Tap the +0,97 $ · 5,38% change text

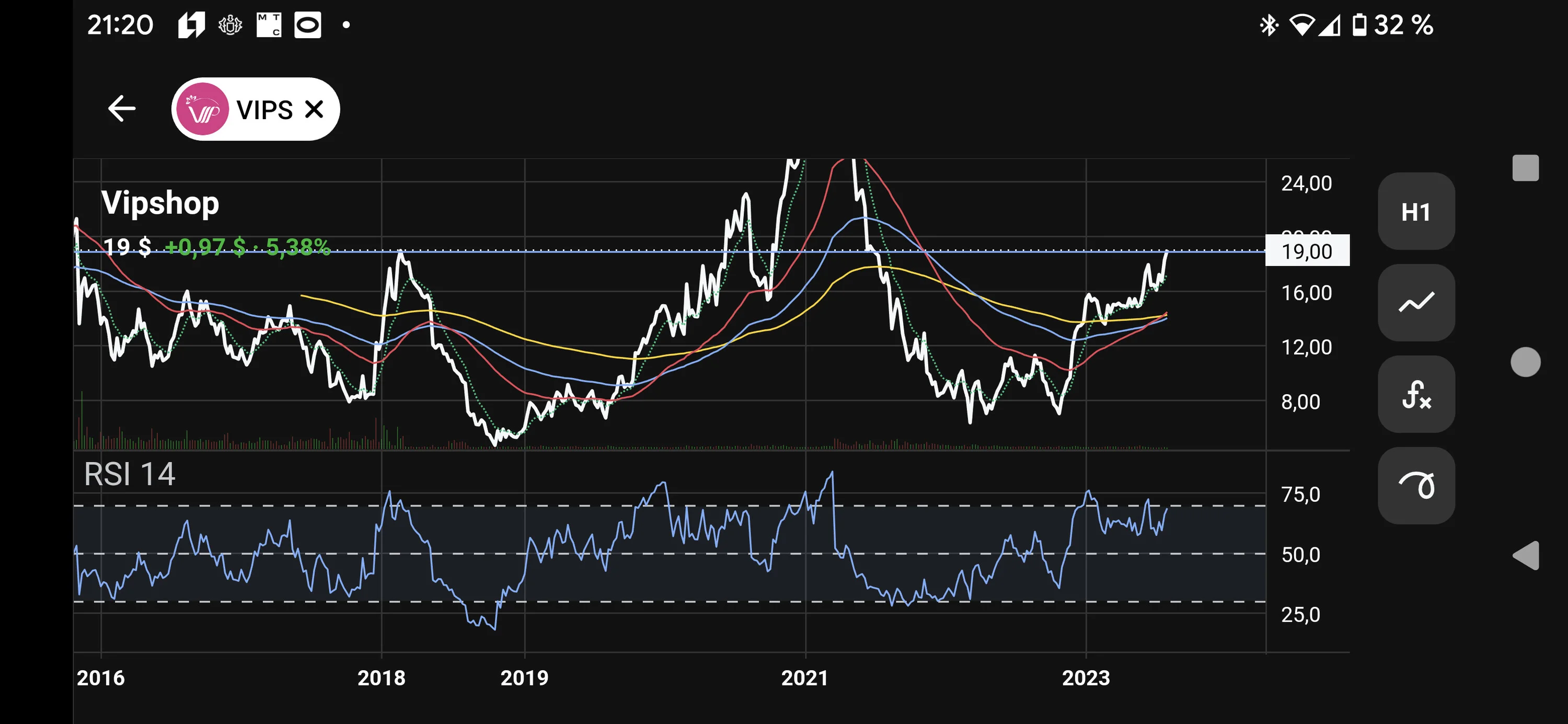coord(247,247)
